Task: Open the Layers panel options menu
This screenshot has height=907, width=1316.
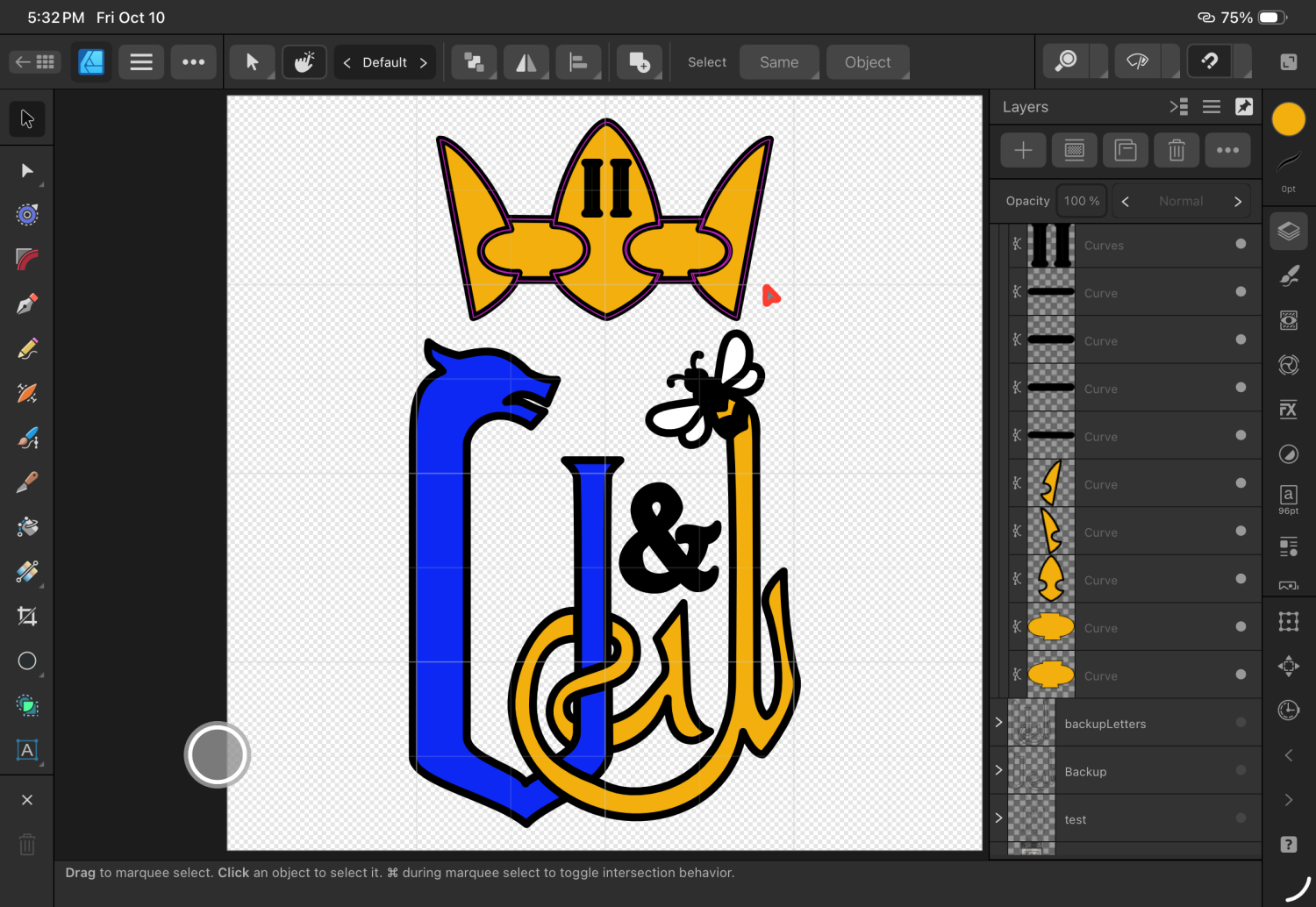Action: tap(1212, 107)
